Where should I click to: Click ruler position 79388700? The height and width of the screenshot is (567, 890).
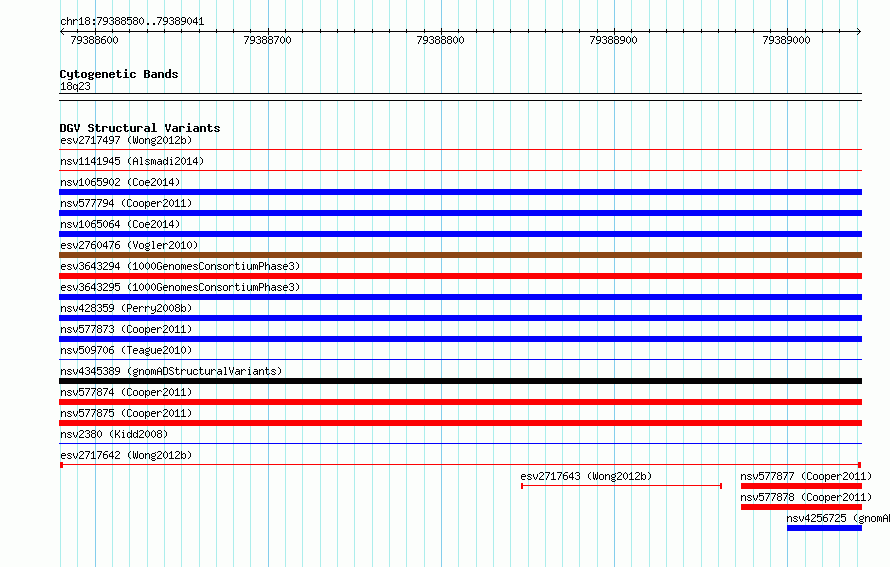(267, 40)
